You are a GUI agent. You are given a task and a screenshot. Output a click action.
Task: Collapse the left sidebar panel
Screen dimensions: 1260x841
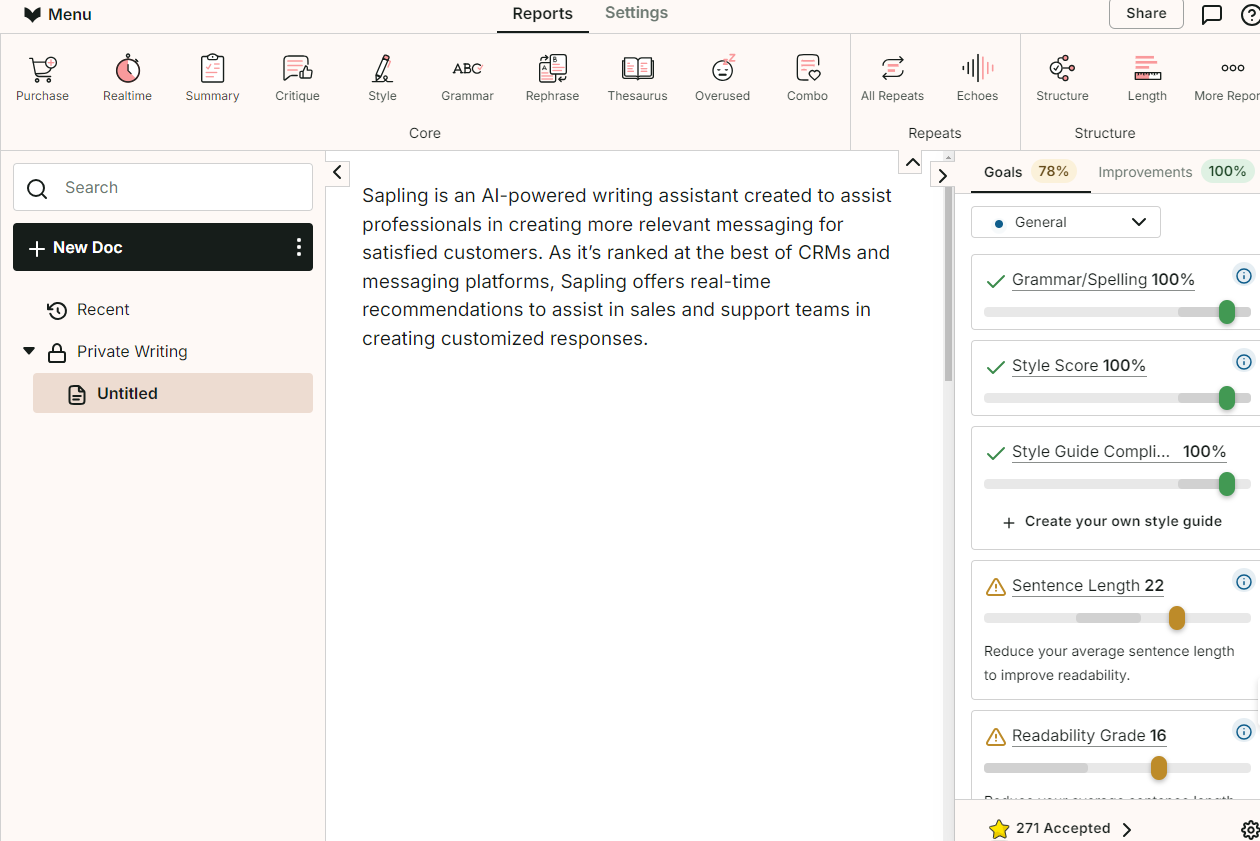point(336,172)
